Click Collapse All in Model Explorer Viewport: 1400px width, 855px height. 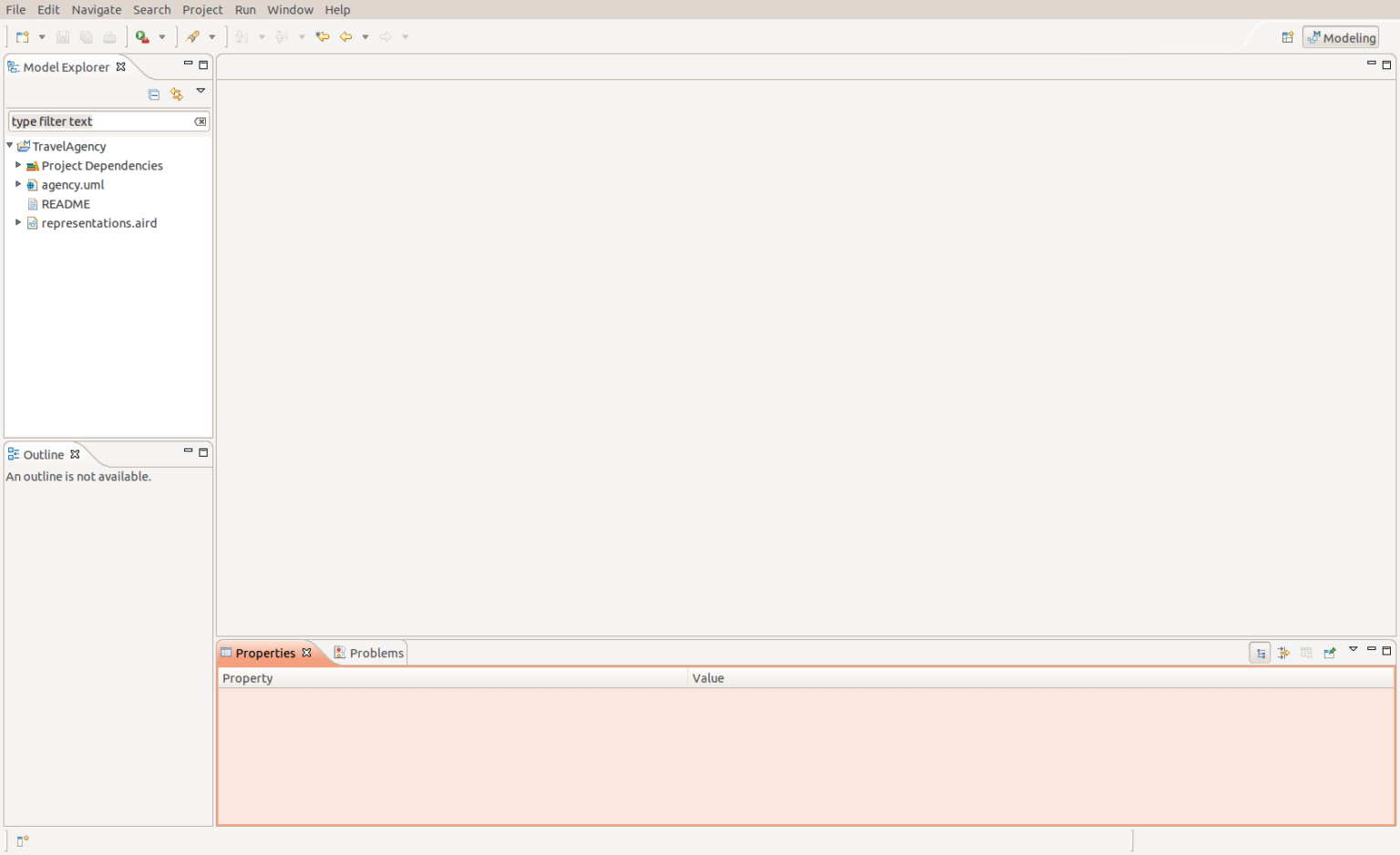click(x=154, y=94)
